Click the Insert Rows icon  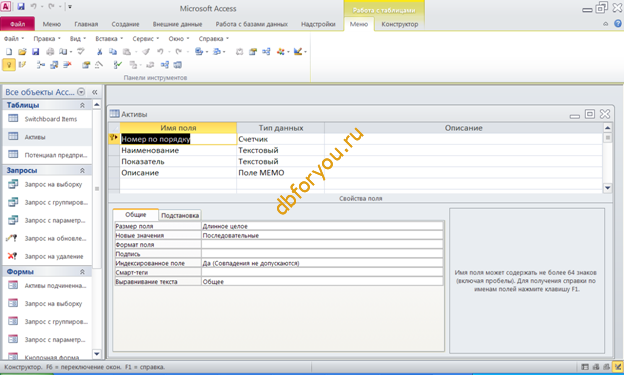point(41,65)
